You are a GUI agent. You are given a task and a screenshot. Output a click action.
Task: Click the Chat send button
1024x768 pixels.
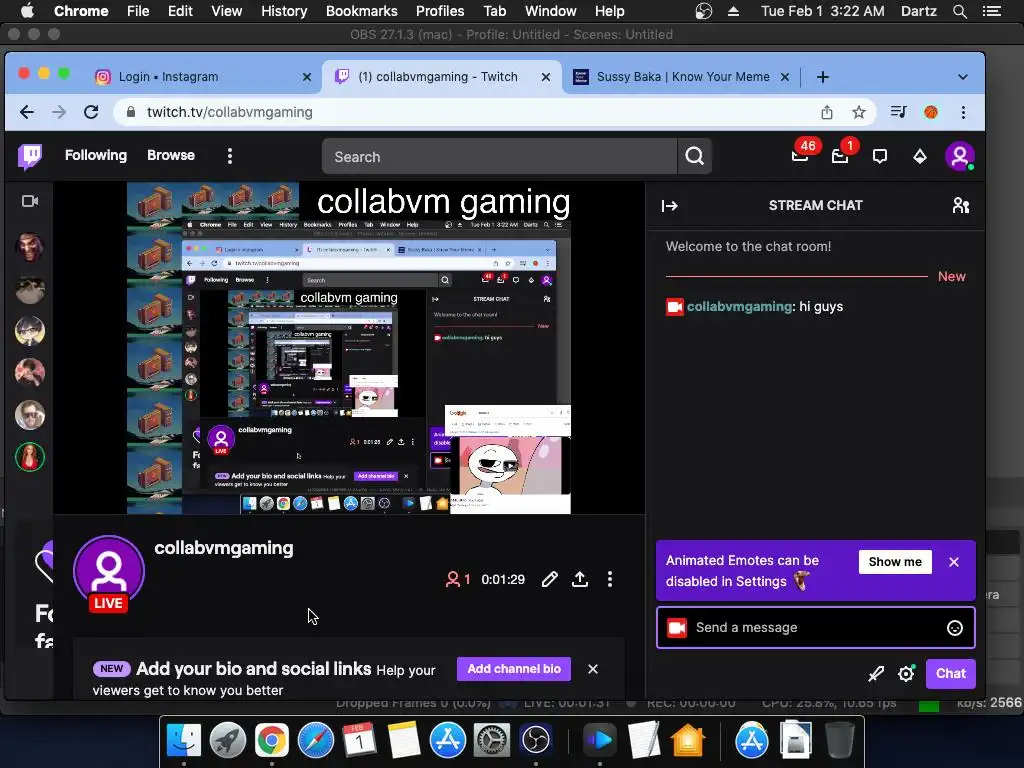(x=950, y=673)
